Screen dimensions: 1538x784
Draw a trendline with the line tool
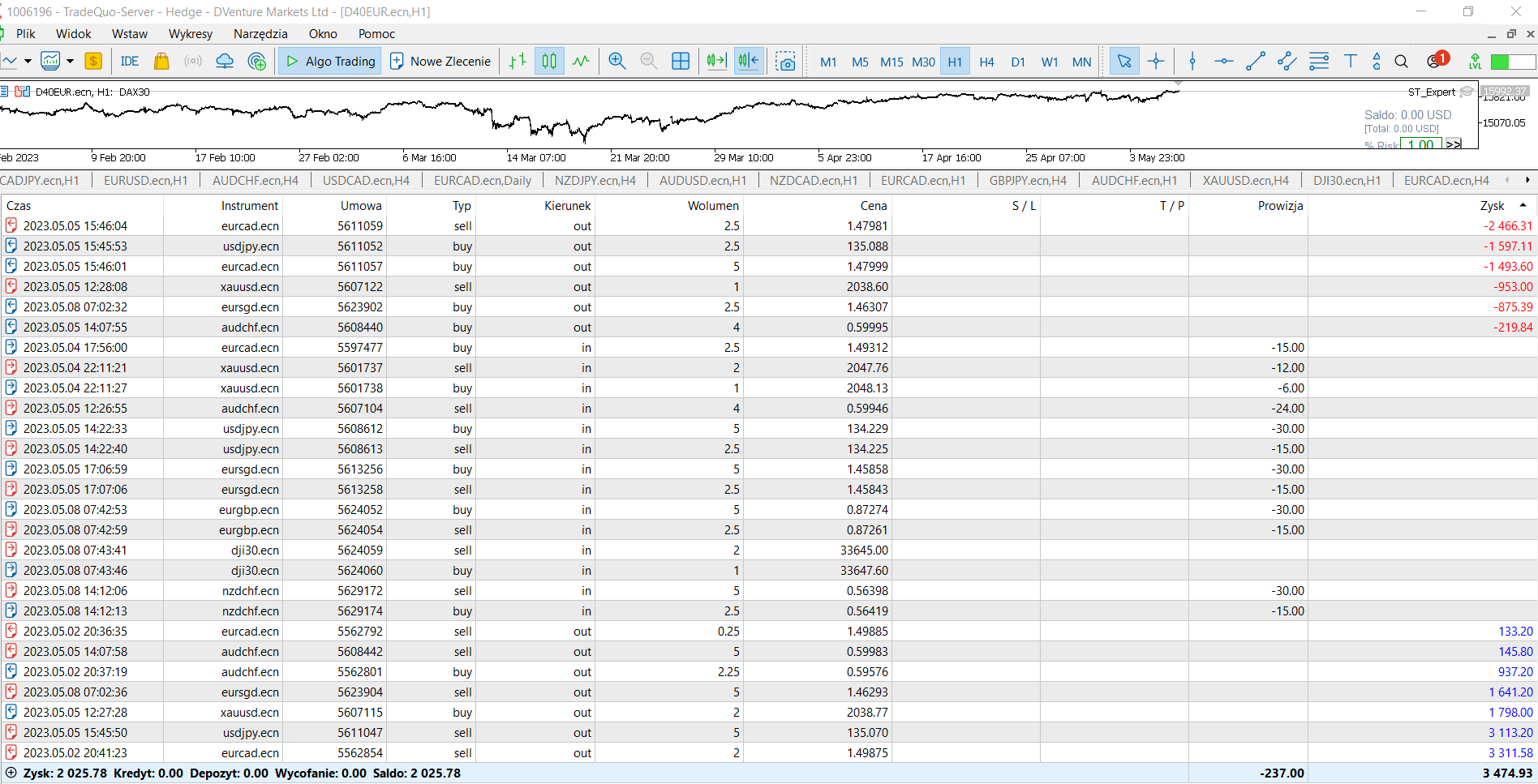tap(1255, 62)
